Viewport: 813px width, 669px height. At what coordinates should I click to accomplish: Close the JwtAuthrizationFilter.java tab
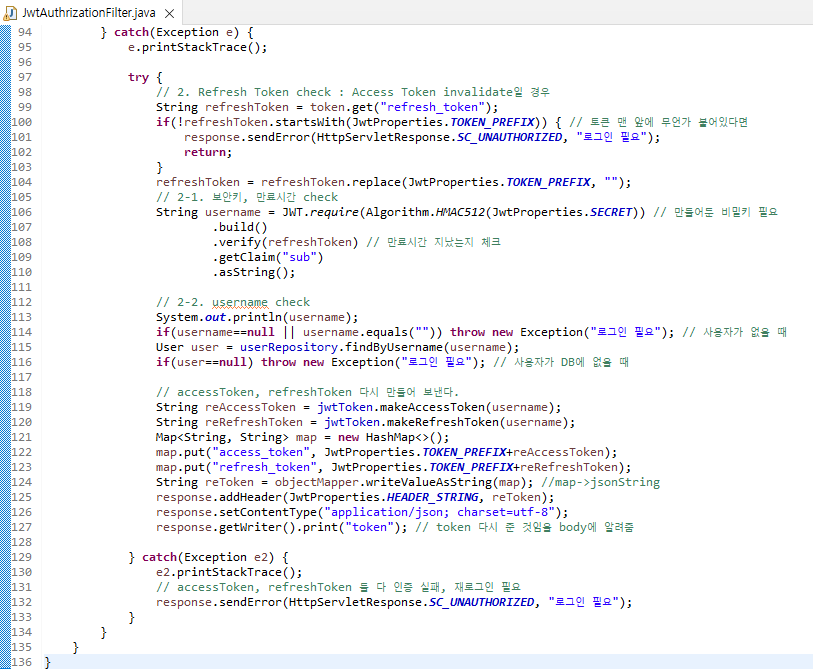point(170,13)
